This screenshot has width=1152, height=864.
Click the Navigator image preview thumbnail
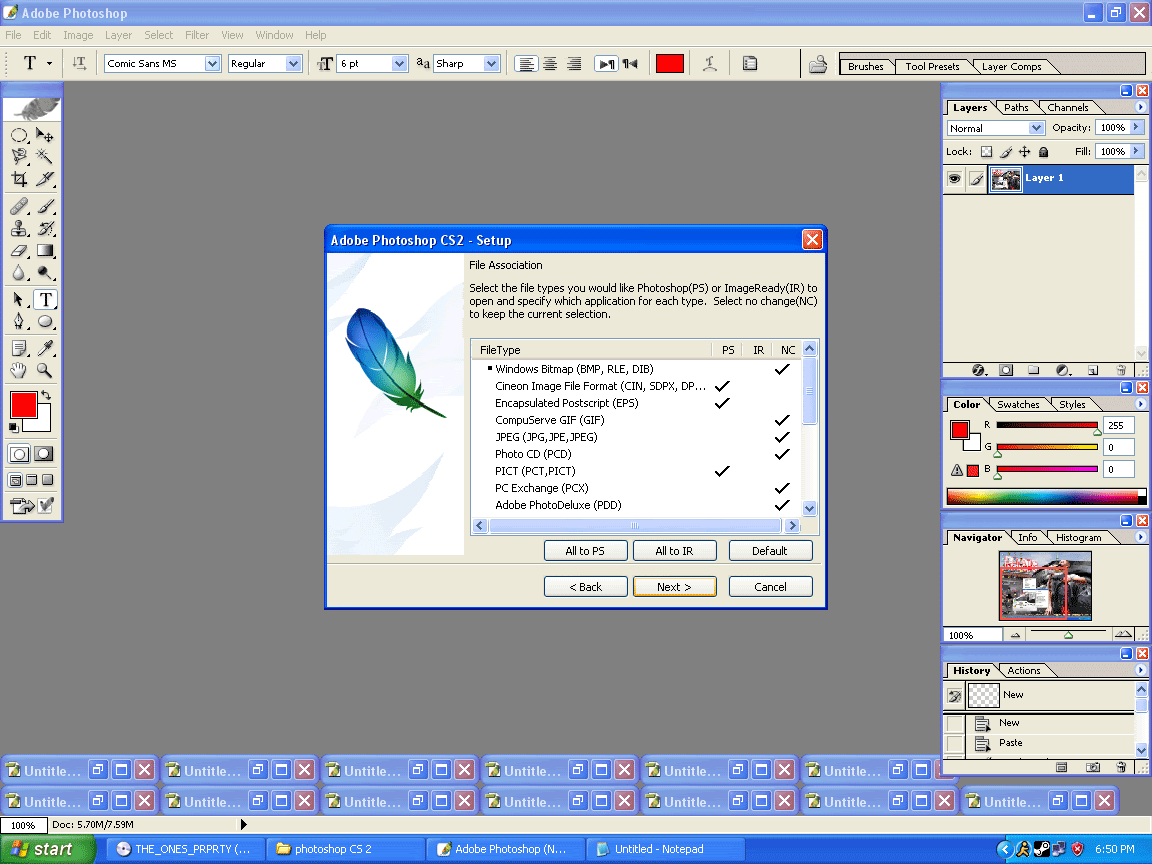coord(1045,586)
